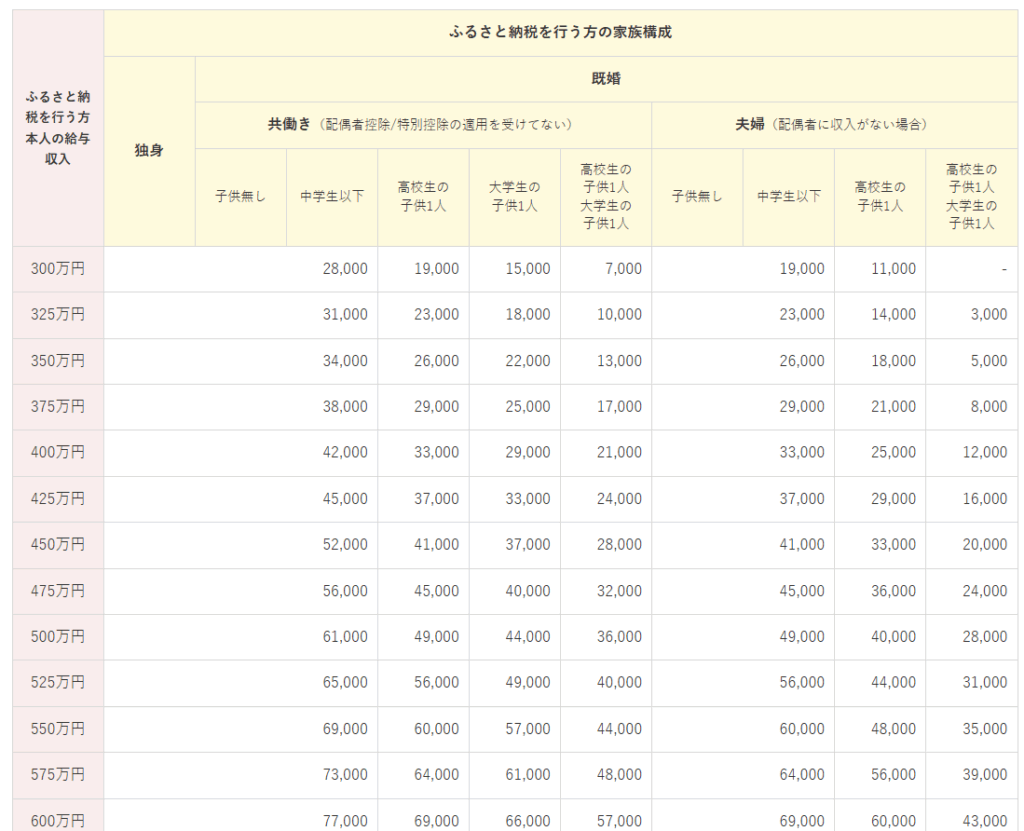The height and width of the screenshot is (831, 1024).
Task: Click the 52,000 value in 450万円 row
Action: (345, 545)
